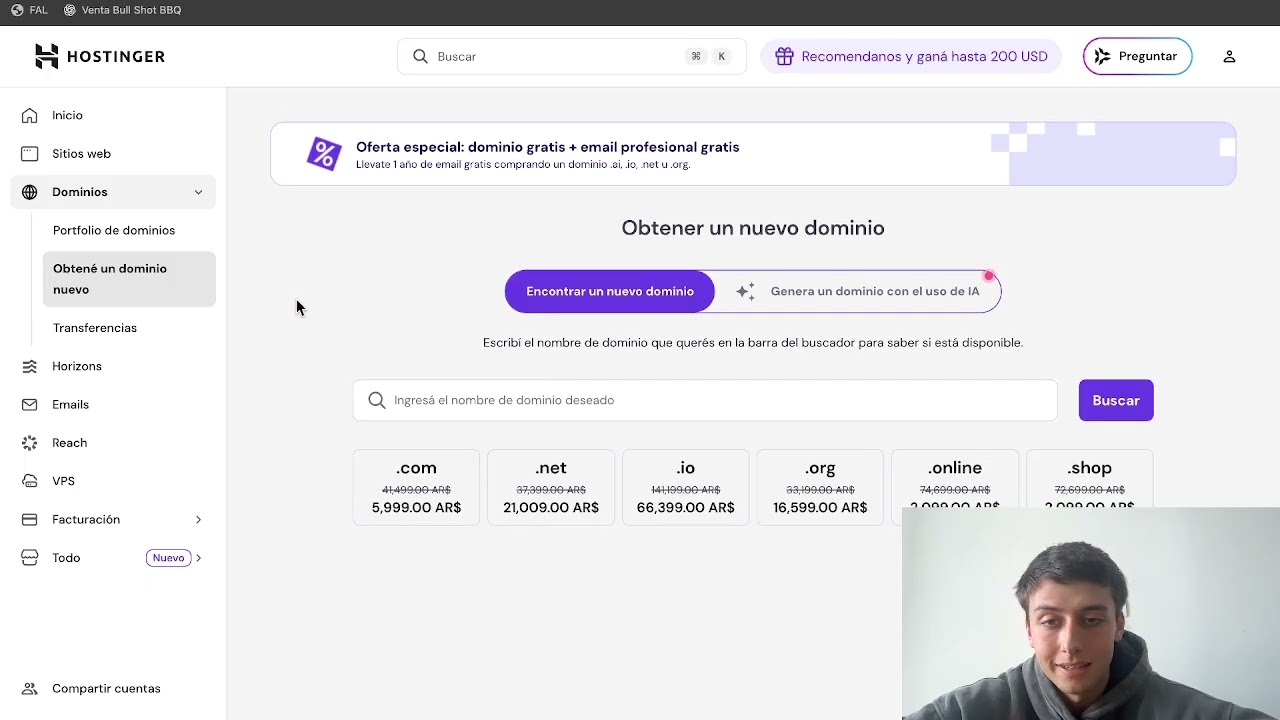Screen dimensions: 1280x720
Task: Open Transferencias under Dominios
Action: pyautogui.click(x=128, y=328)
